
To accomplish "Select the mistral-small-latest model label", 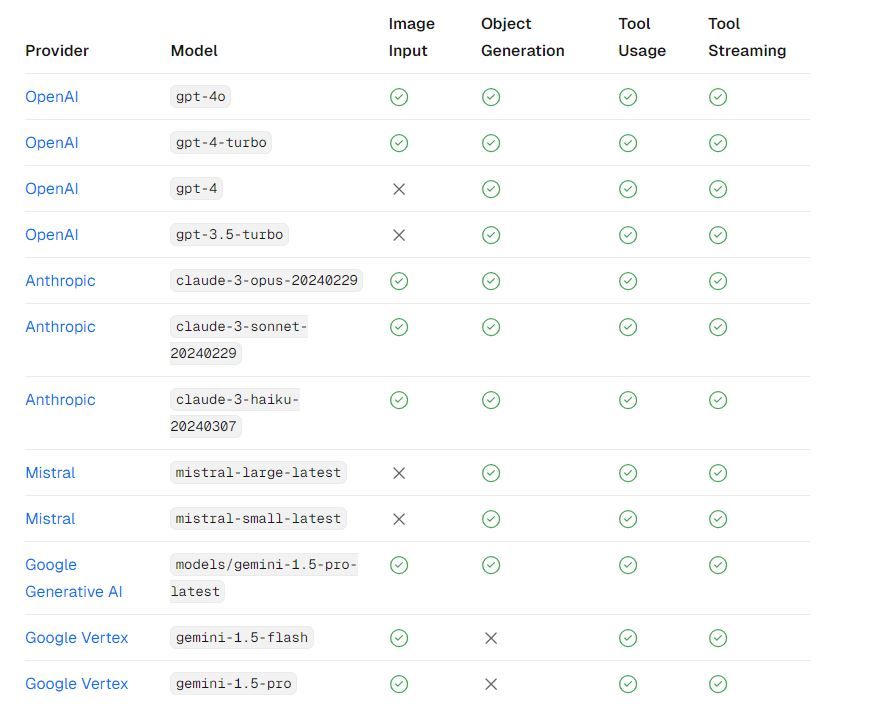I will 258,518.
